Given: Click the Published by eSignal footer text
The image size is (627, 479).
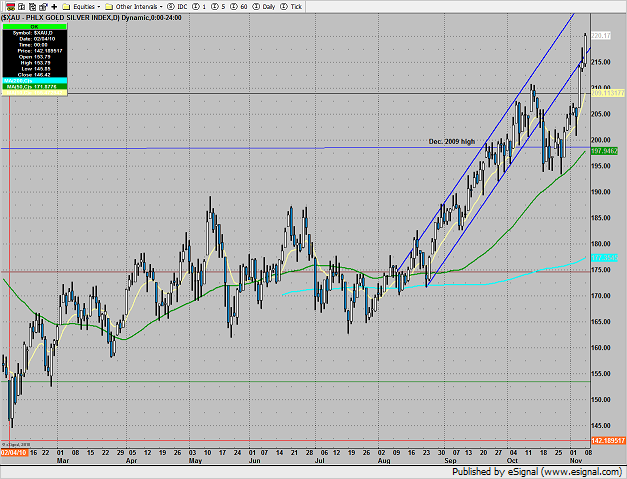Looking at the screenshot, I should tap(537, 472).
